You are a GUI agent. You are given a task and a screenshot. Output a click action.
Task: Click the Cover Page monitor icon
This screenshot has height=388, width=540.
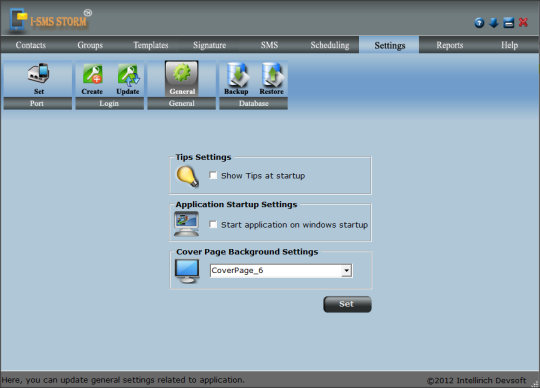point(187,271)
